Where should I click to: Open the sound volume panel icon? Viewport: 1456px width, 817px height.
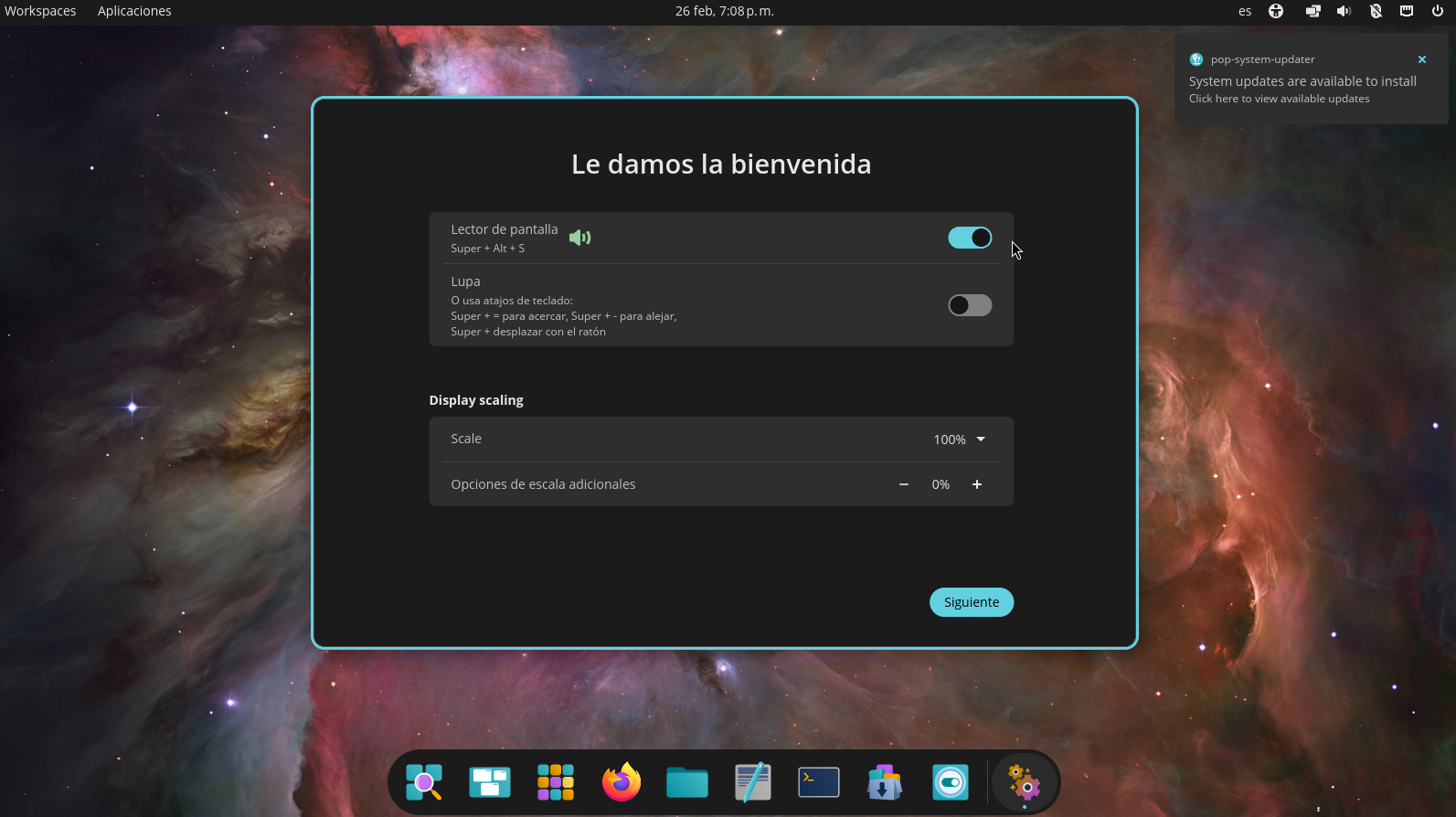tap(1344, 11)
